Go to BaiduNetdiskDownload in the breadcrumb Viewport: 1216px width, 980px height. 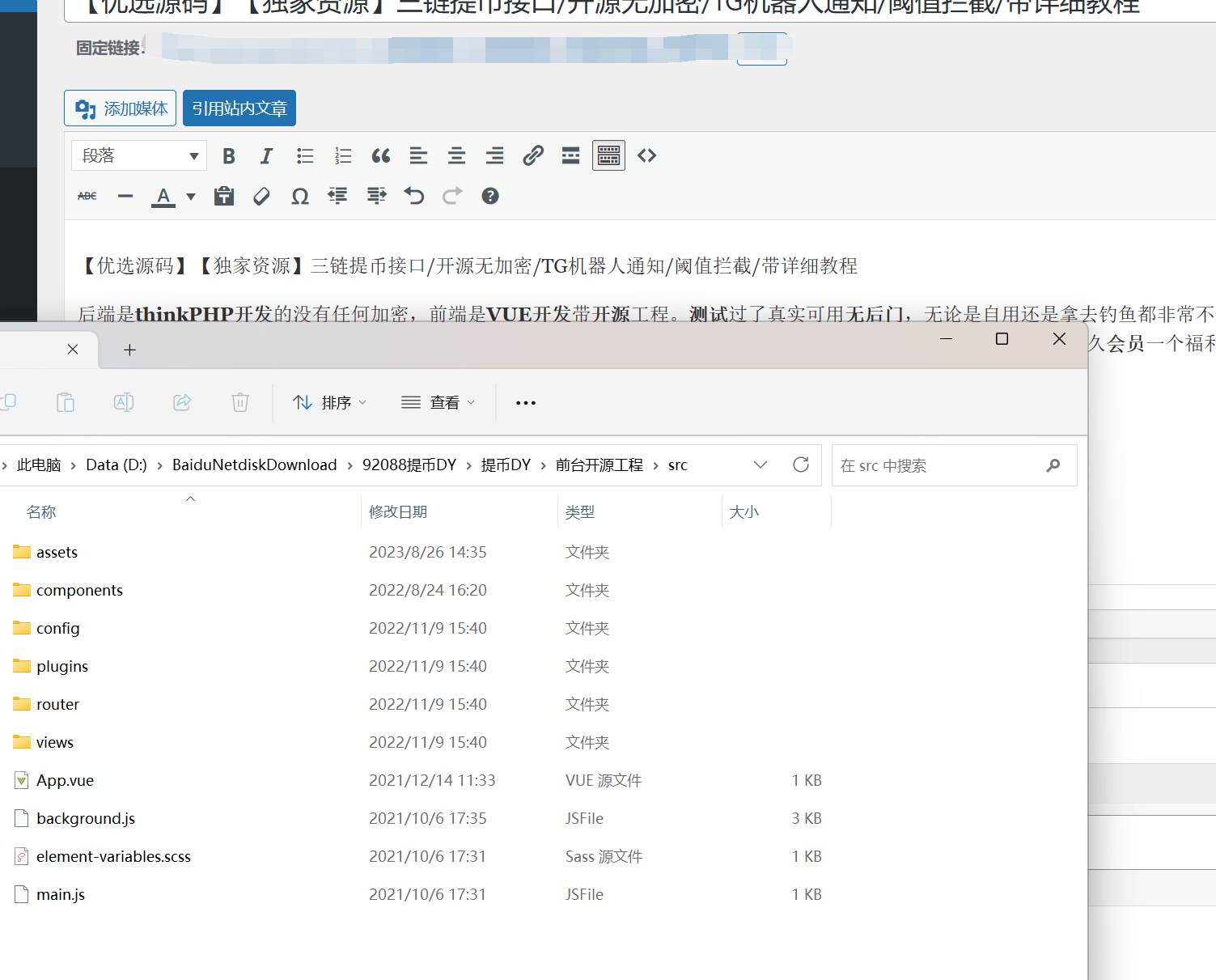254,465
